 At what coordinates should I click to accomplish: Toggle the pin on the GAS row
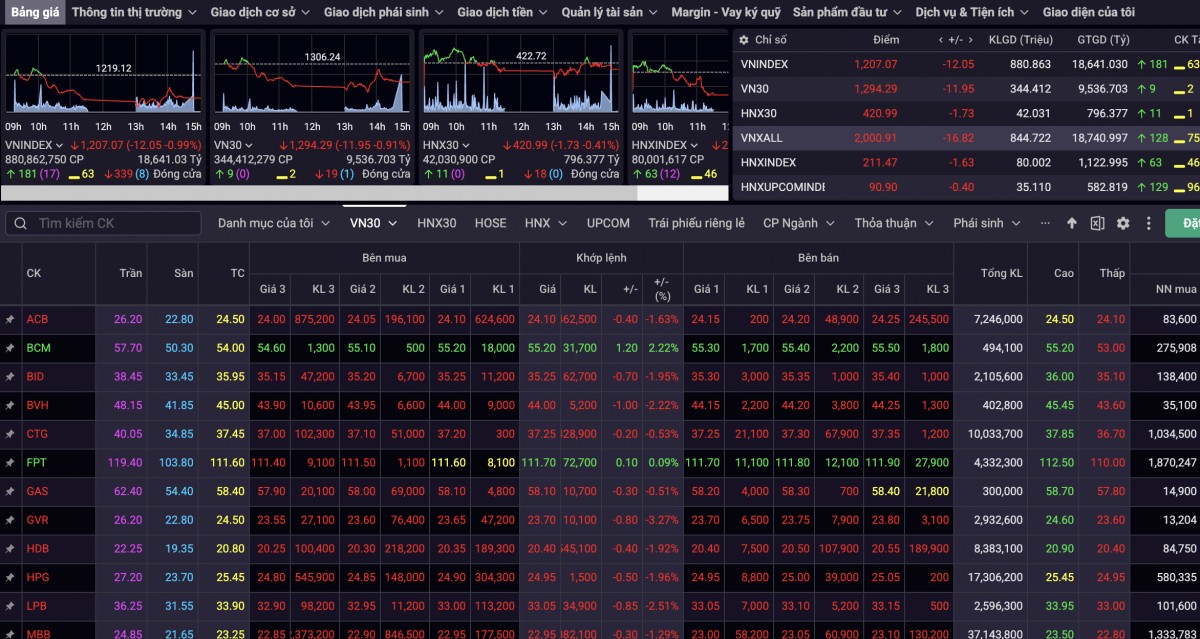(10, 492)
